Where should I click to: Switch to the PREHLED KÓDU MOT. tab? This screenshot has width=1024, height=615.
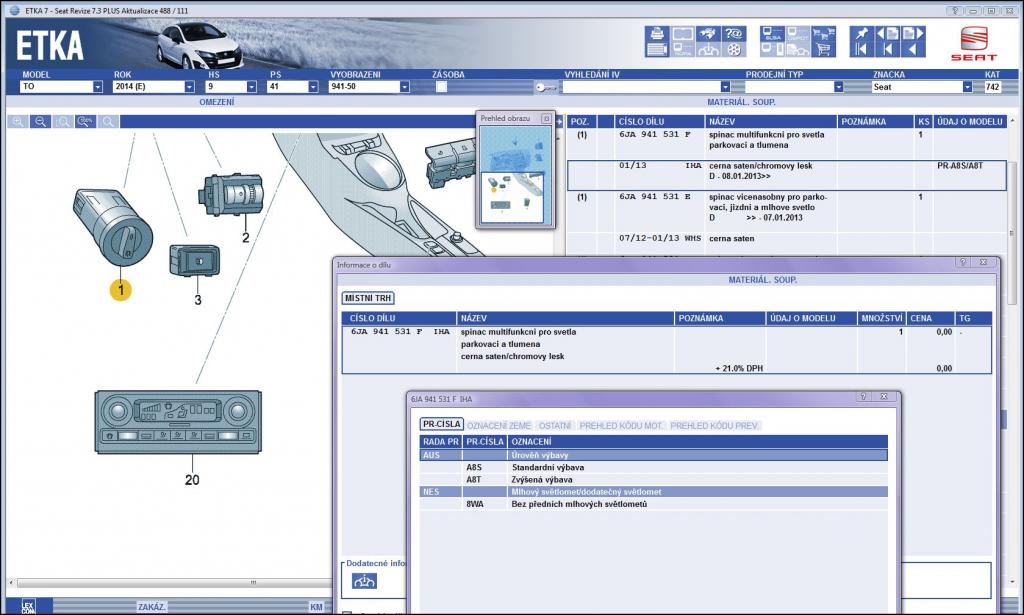click(621, 426)
